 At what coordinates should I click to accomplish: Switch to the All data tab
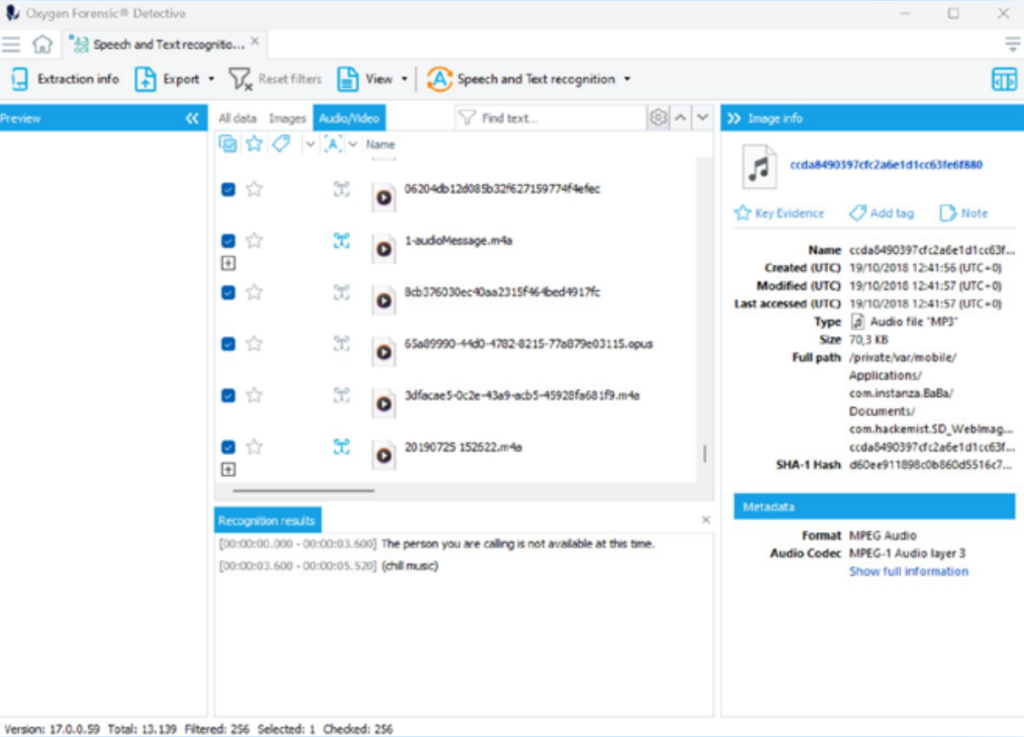(x=237, y=118)
